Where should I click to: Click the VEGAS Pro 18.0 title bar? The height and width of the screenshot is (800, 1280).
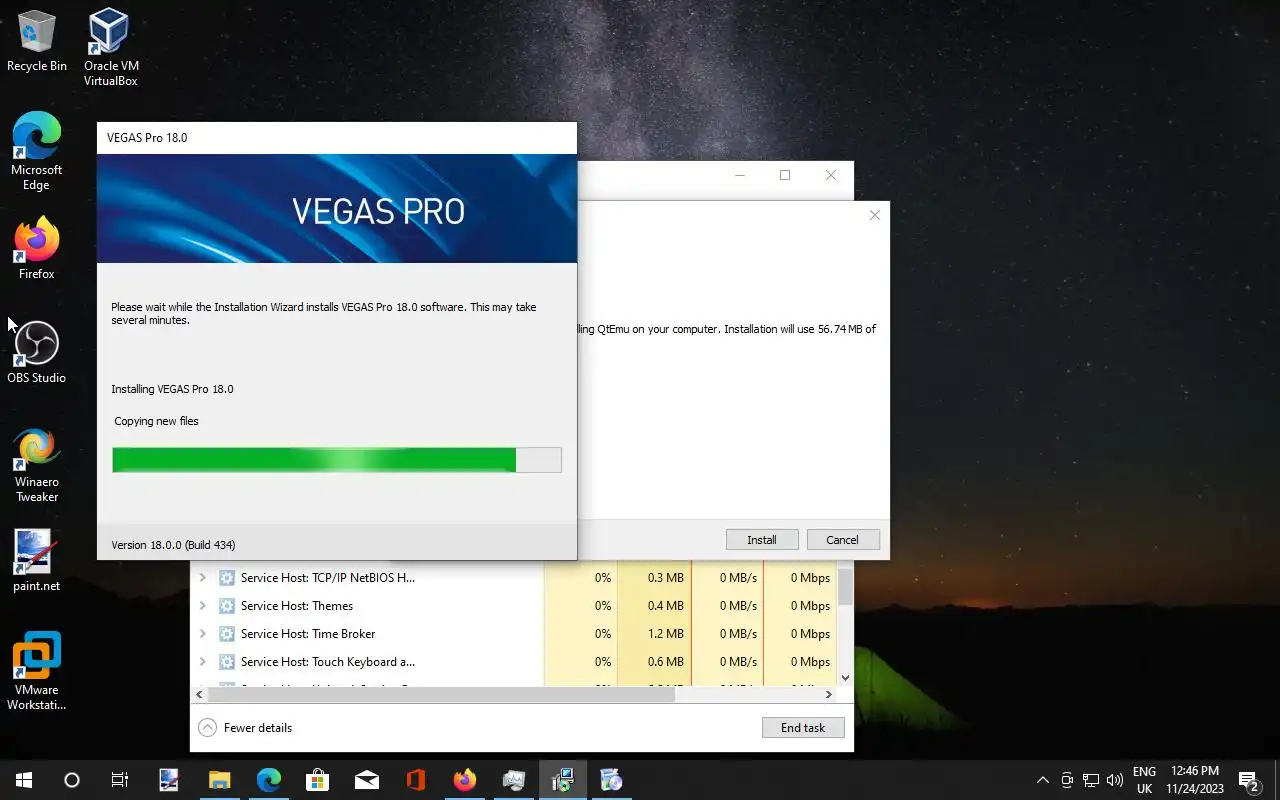coord(337,138)
